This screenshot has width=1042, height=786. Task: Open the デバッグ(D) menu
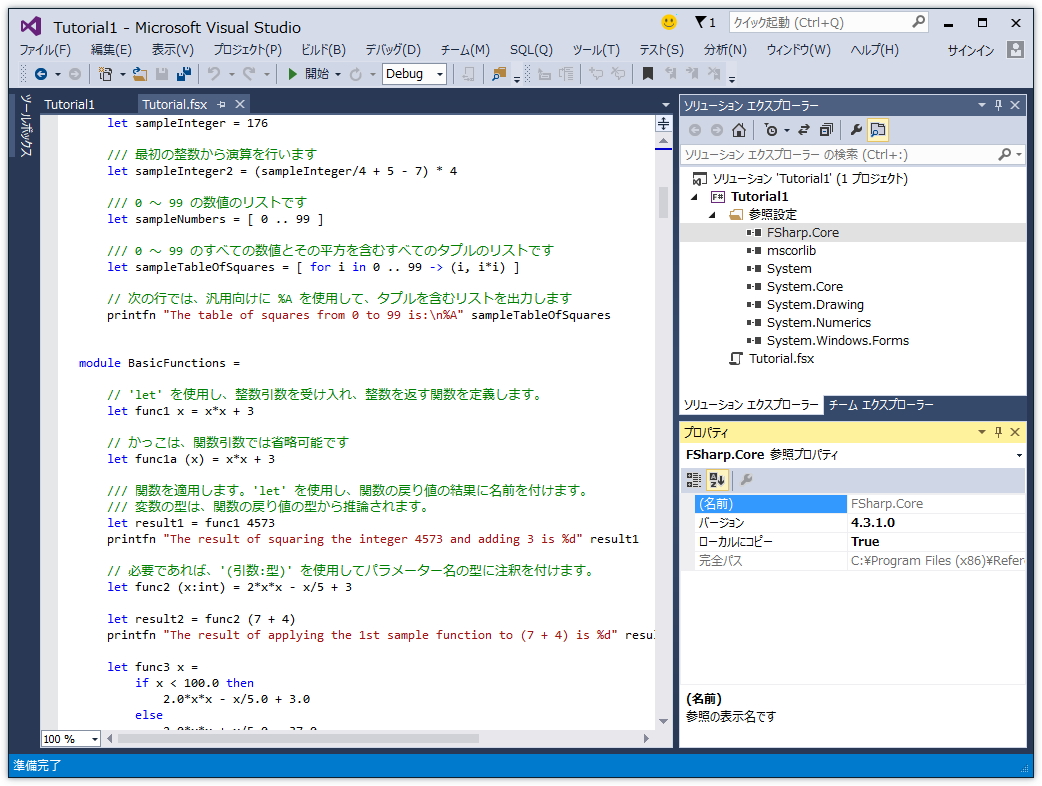[393, 48]
